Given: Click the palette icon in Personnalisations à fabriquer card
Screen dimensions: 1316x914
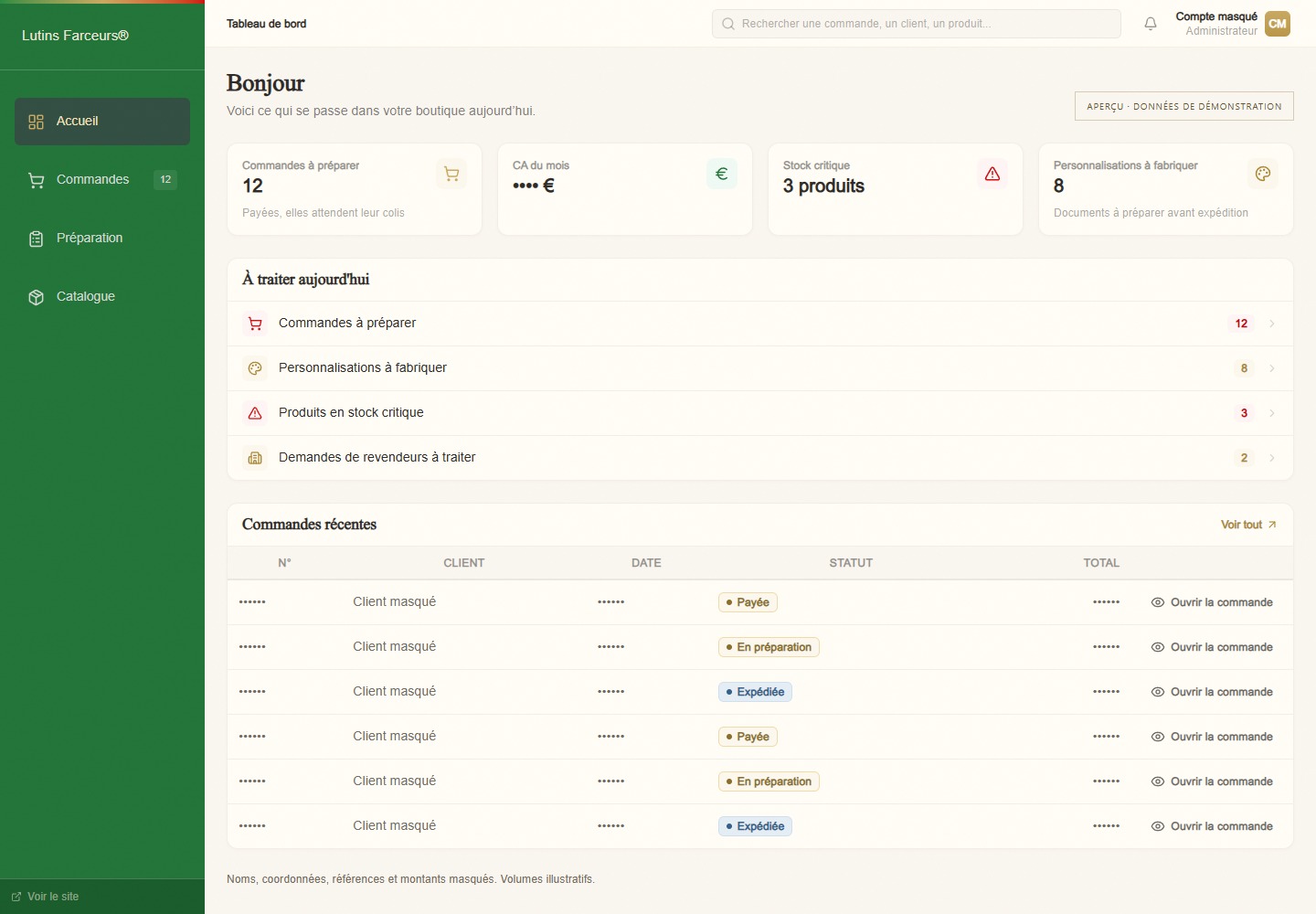Looking at the screenshot, I should pyautogui.click(x=1263, y=174).
